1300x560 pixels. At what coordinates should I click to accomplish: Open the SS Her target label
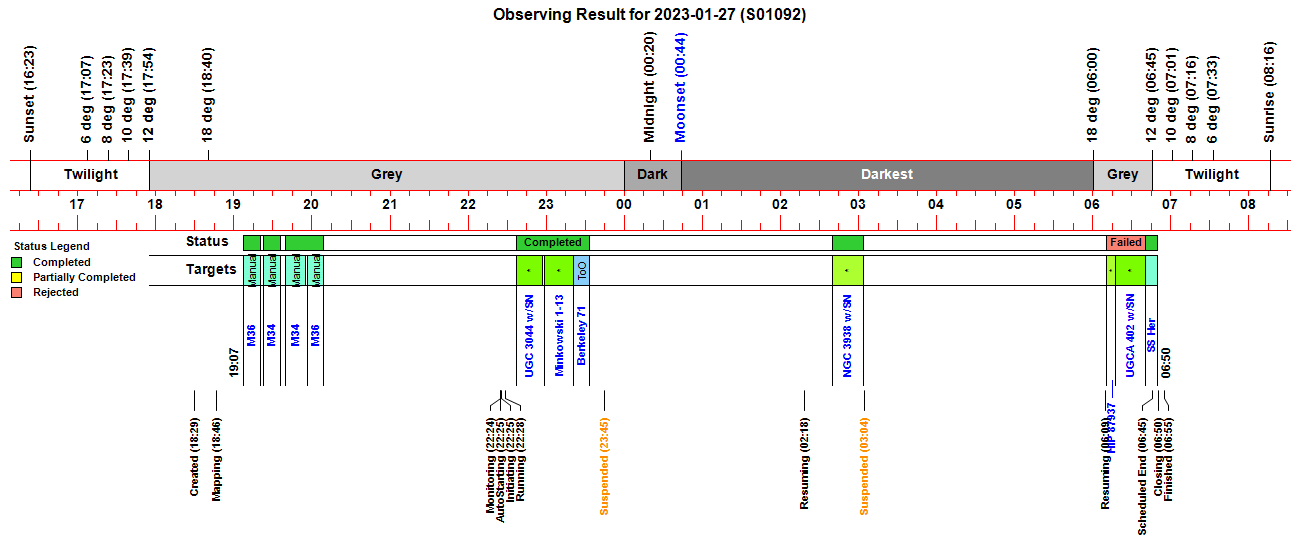[1151, 335]
